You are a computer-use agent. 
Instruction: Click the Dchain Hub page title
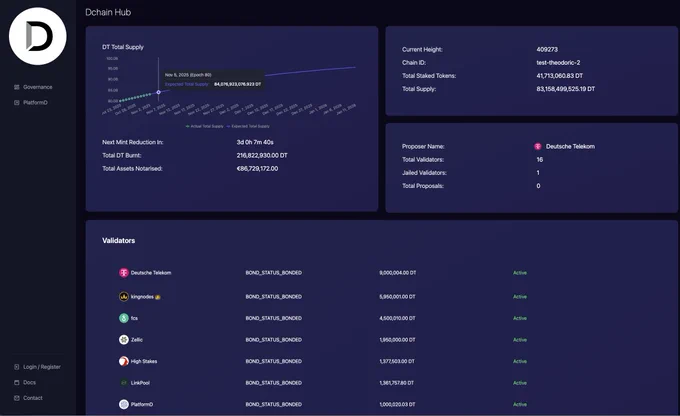(108, 13)
